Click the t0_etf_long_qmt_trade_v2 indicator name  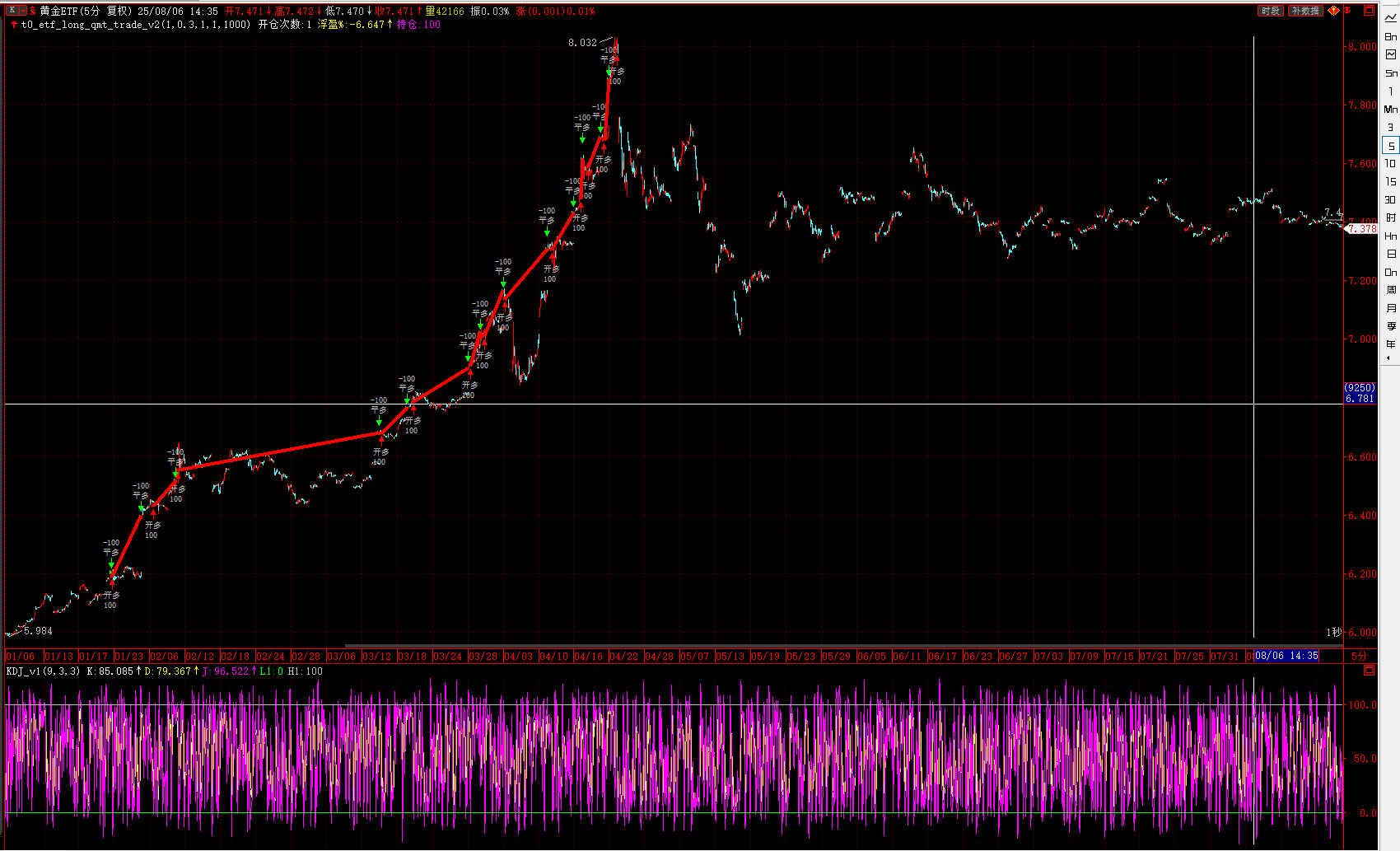click(x=90, y=25)
